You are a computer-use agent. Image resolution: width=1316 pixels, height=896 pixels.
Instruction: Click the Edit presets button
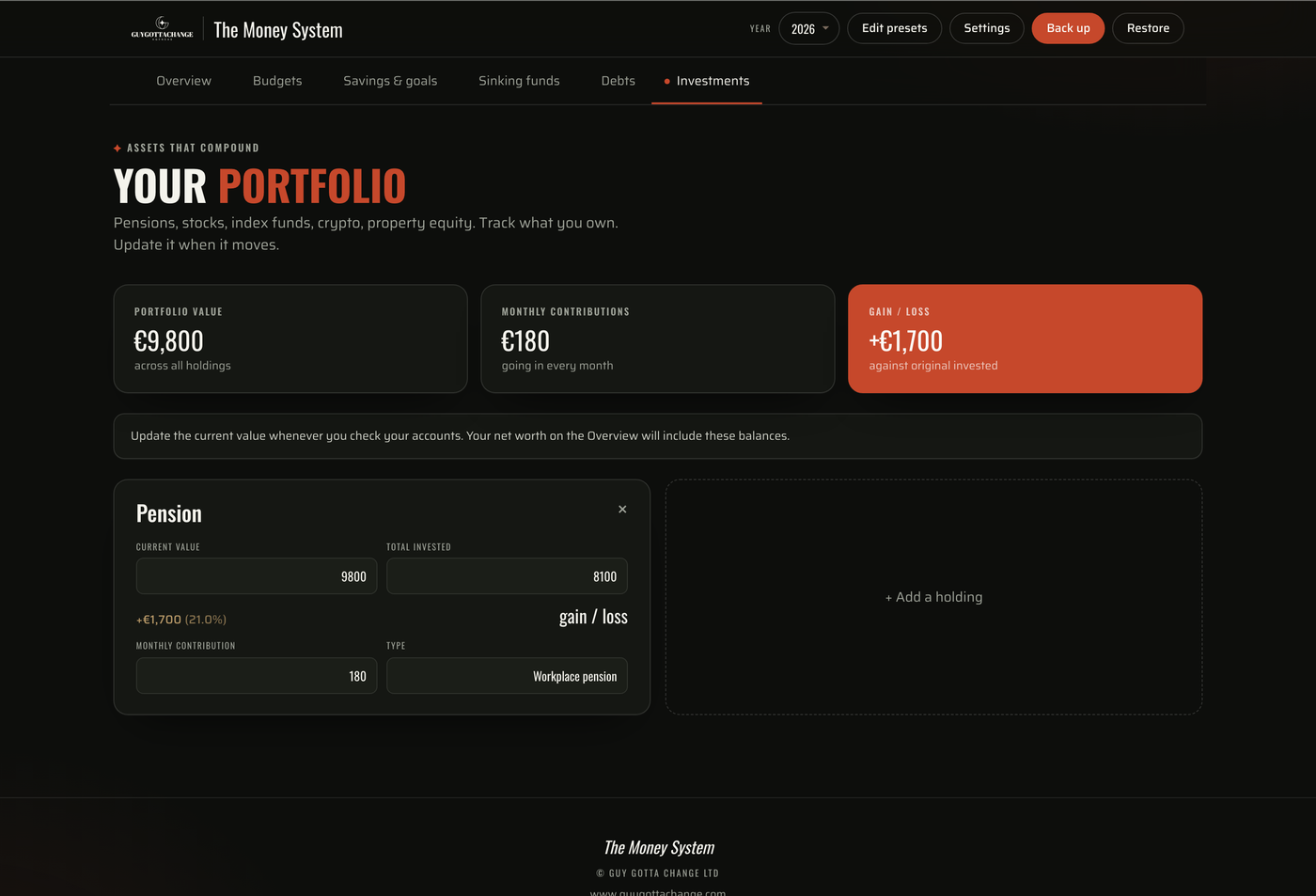tap(894, 28)
